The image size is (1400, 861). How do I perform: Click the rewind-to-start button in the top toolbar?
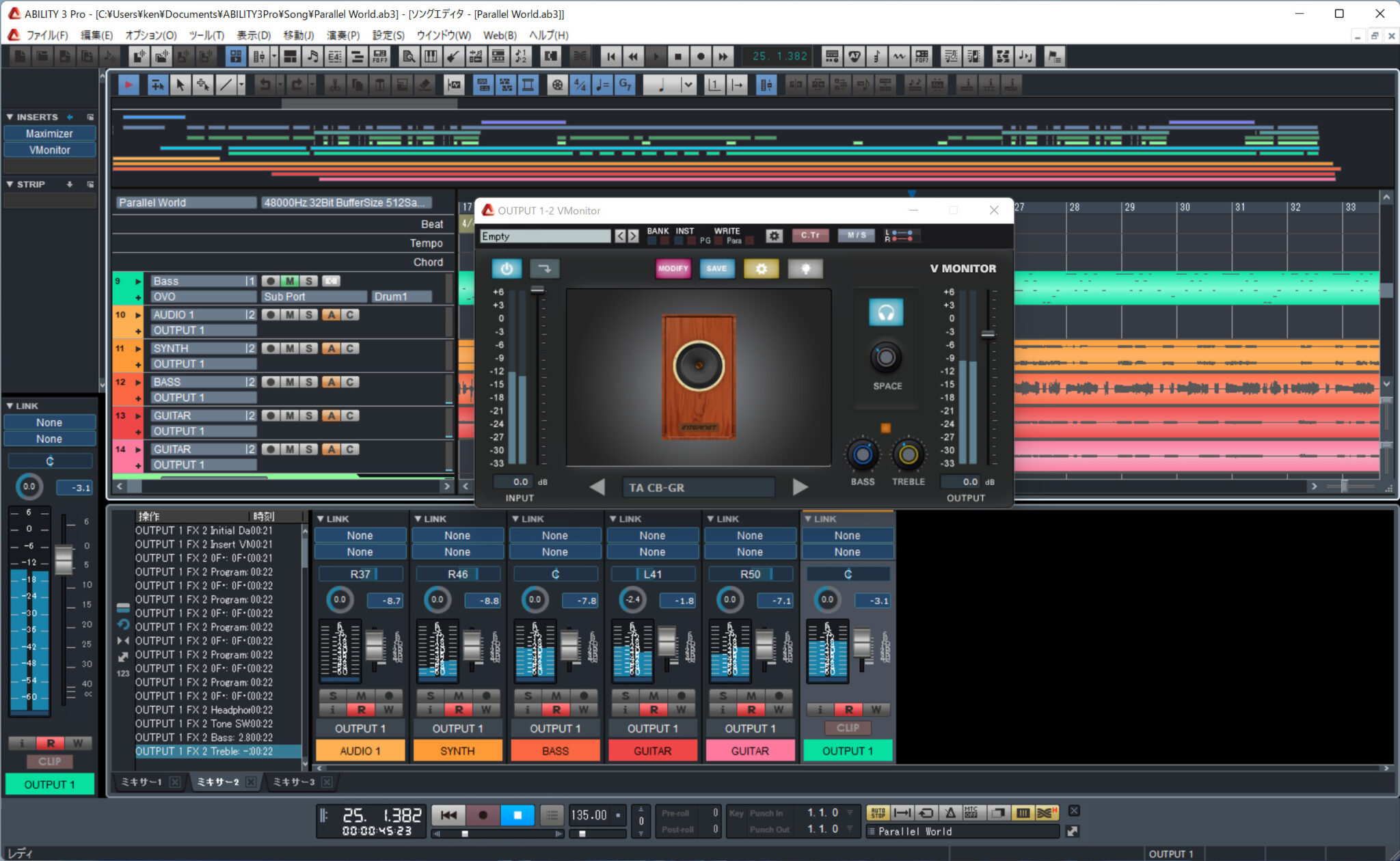[x=610, y=57]
